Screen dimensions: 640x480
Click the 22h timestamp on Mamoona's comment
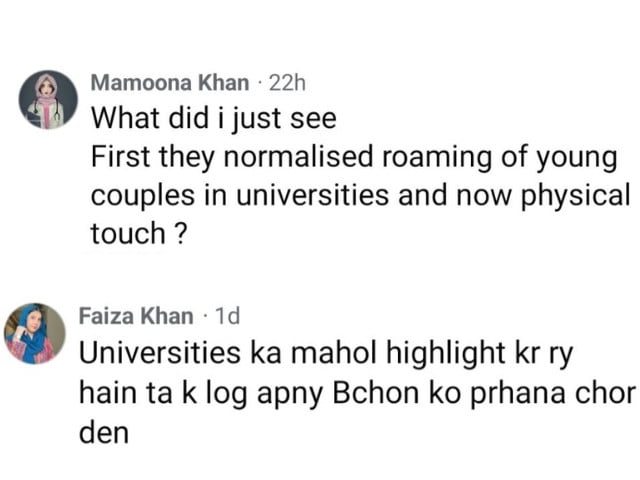point(287,83)
